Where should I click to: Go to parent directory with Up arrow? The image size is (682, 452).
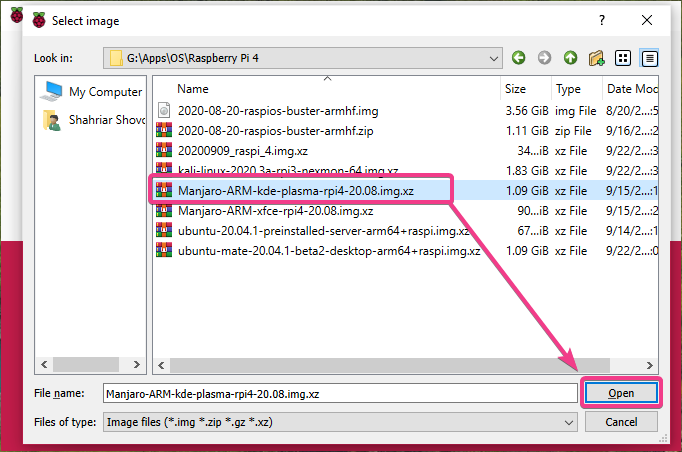570,58
